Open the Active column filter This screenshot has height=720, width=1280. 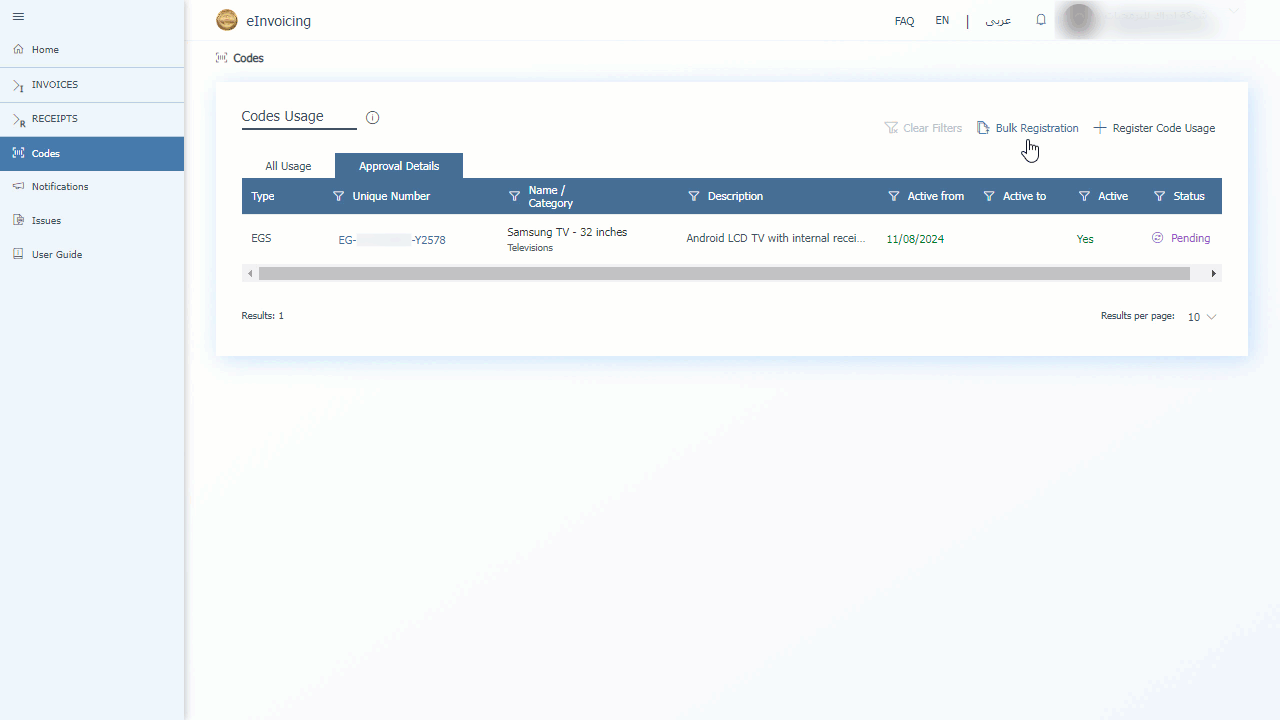[1084, 196]
